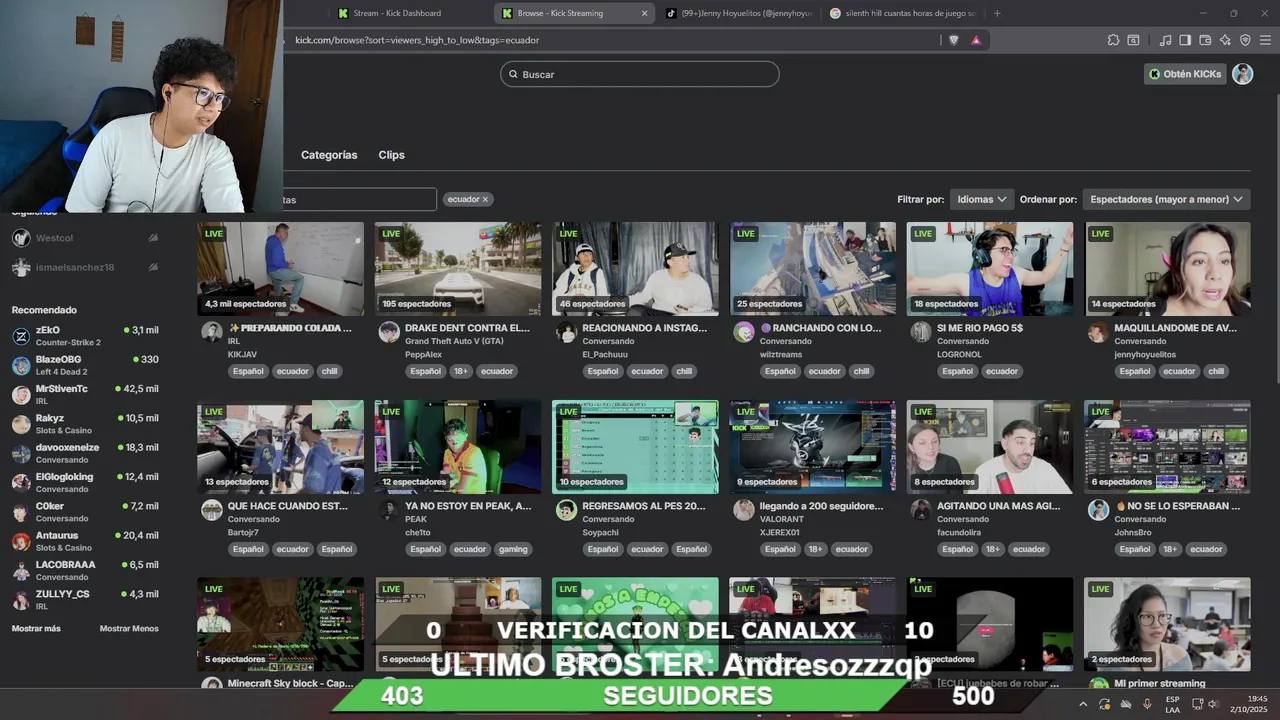Viewport: 1280px width, 720px height.
Task: Switch to the Clips tab
Action: coord(391,155)
